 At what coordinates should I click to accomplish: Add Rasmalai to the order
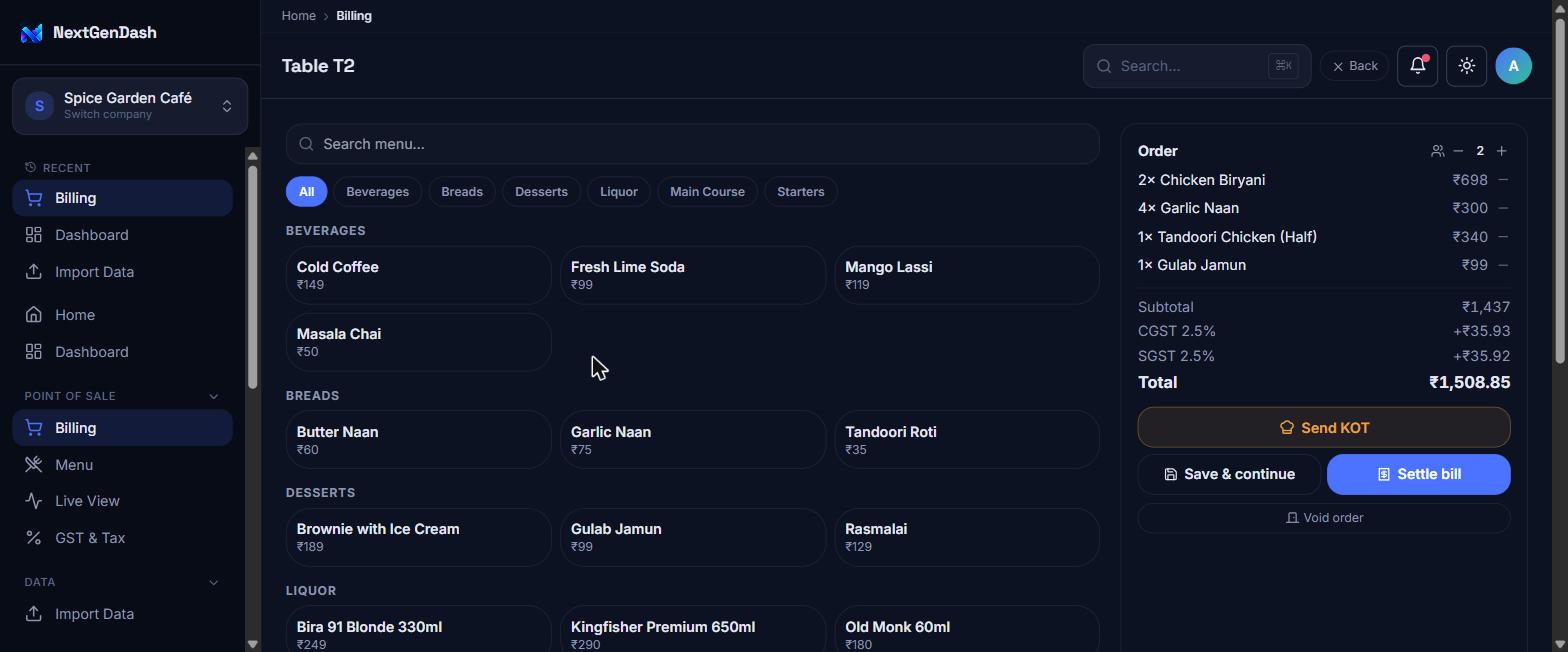click(x=967, y=537)
